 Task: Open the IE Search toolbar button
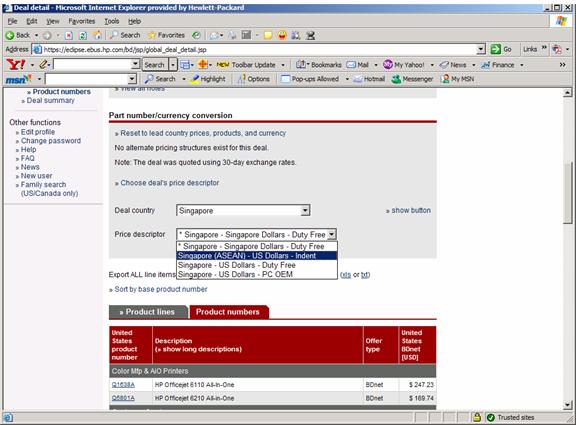point(125,35)
